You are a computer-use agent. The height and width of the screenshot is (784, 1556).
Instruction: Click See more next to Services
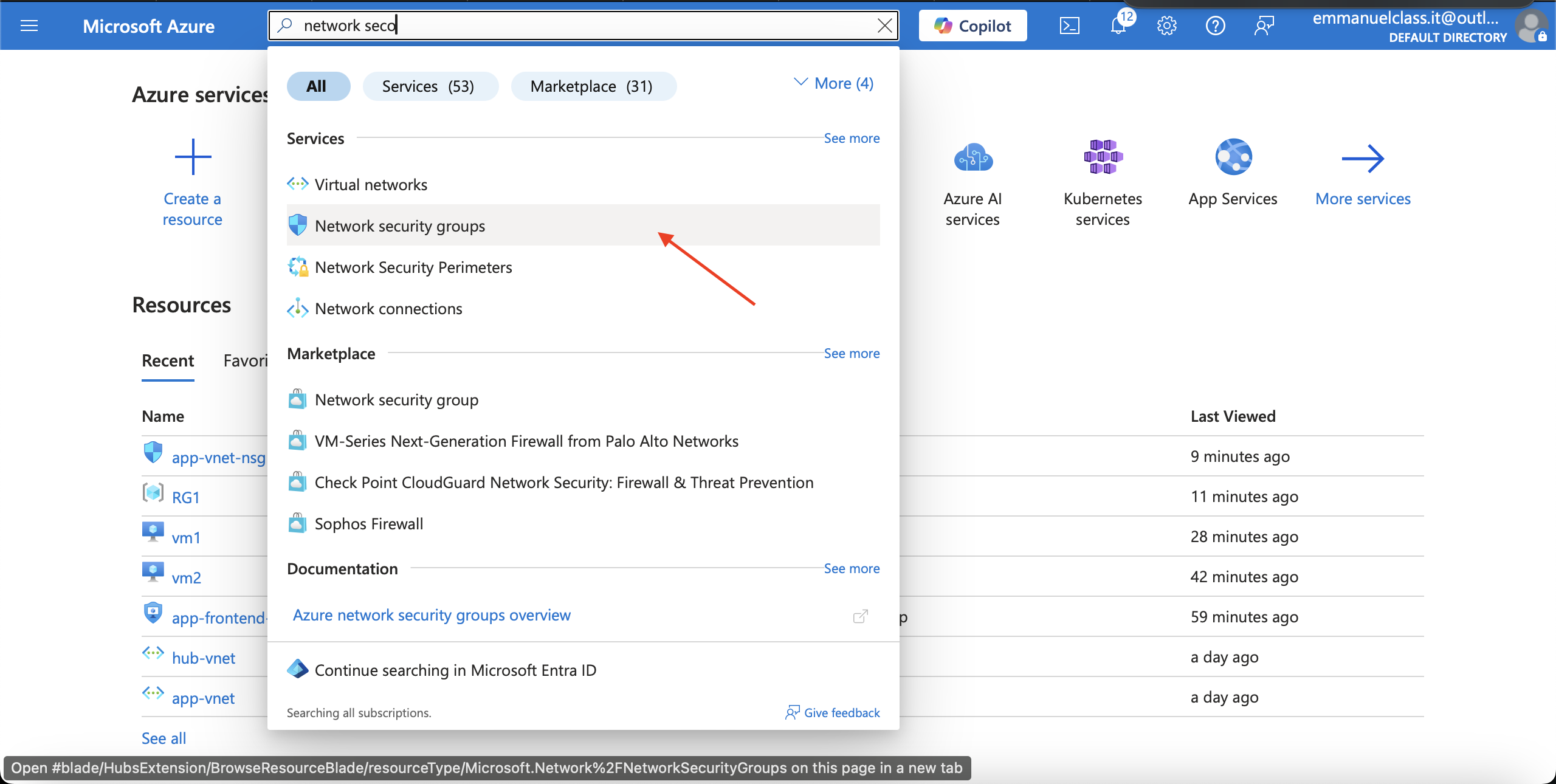tap(852, 138)
